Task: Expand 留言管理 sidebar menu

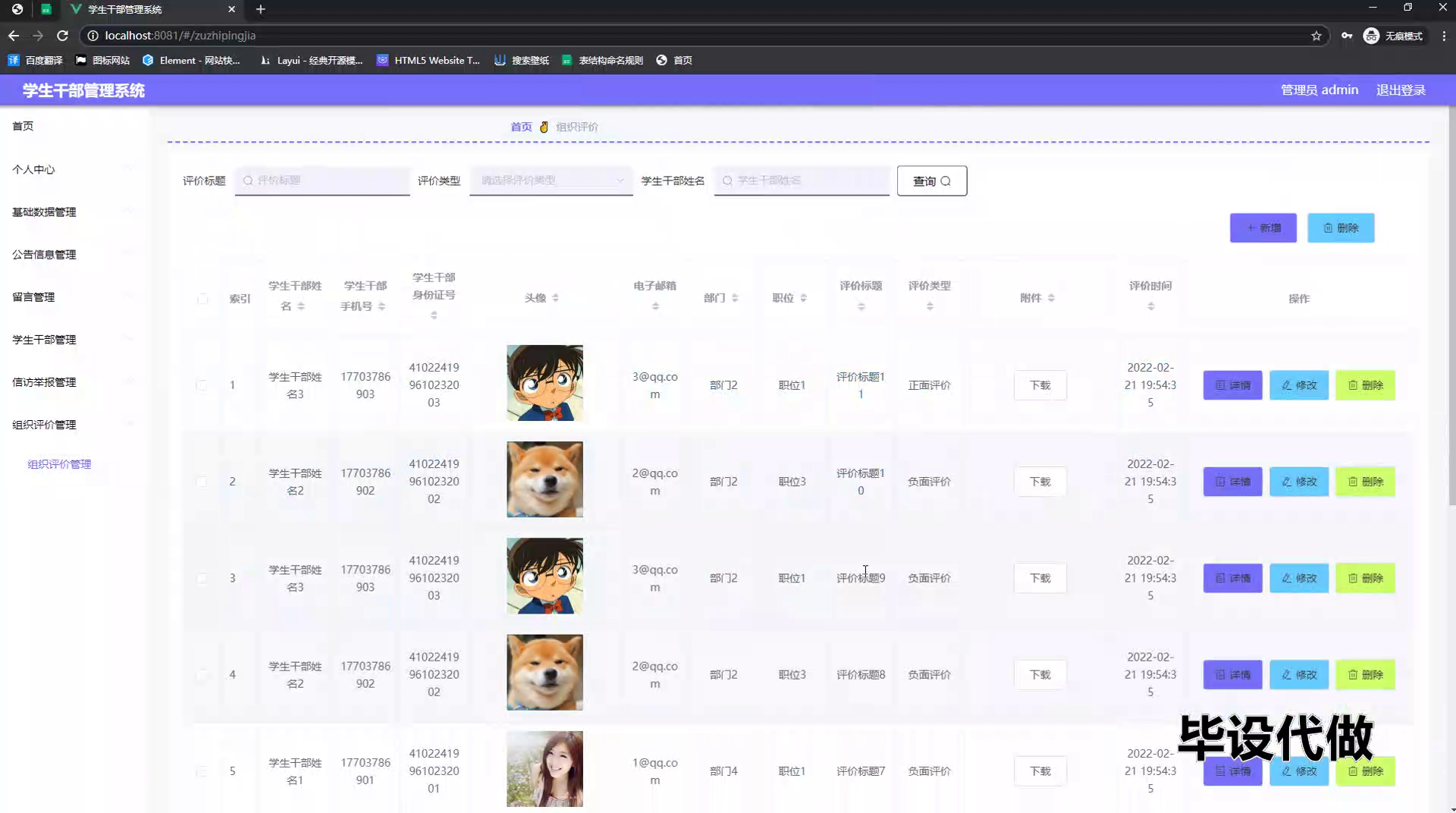Action: [x=74, y=297]
